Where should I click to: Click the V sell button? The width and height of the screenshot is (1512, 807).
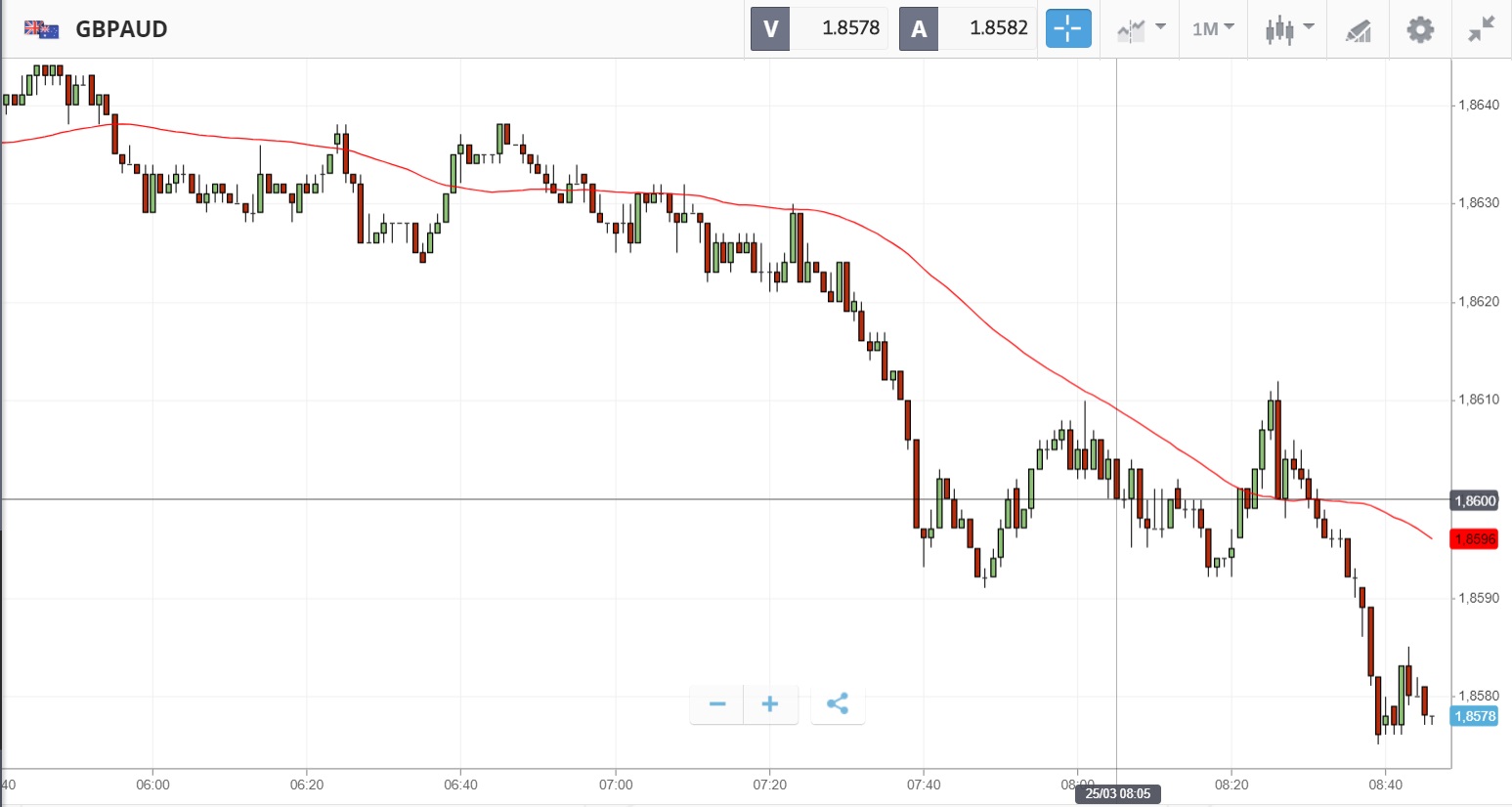pos(770,29)
